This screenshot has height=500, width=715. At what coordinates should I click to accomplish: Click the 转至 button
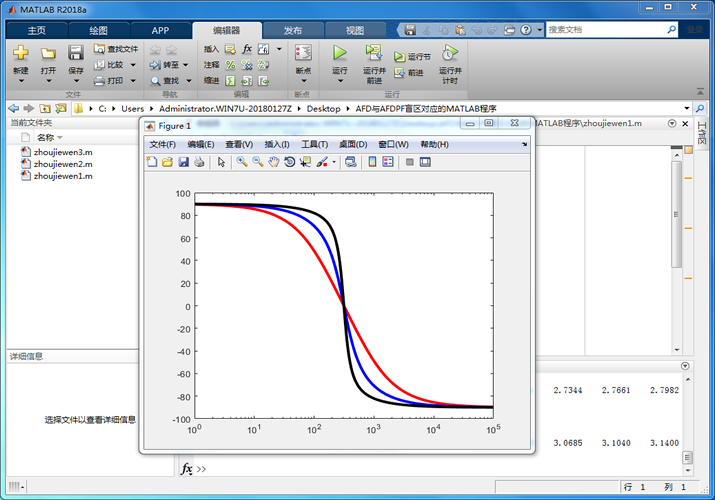[164, 65]
